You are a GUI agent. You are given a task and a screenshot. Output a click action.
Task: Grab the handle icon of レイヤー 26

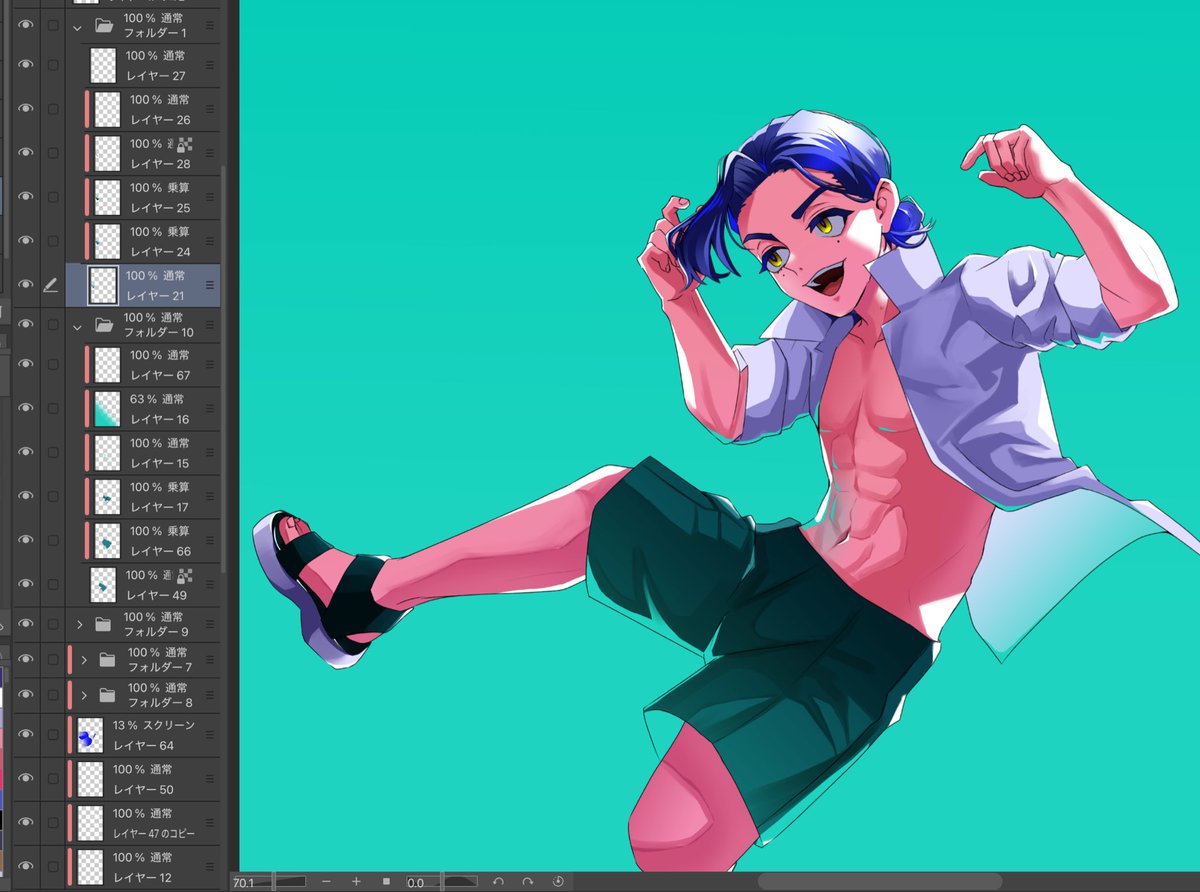(210, 109)
